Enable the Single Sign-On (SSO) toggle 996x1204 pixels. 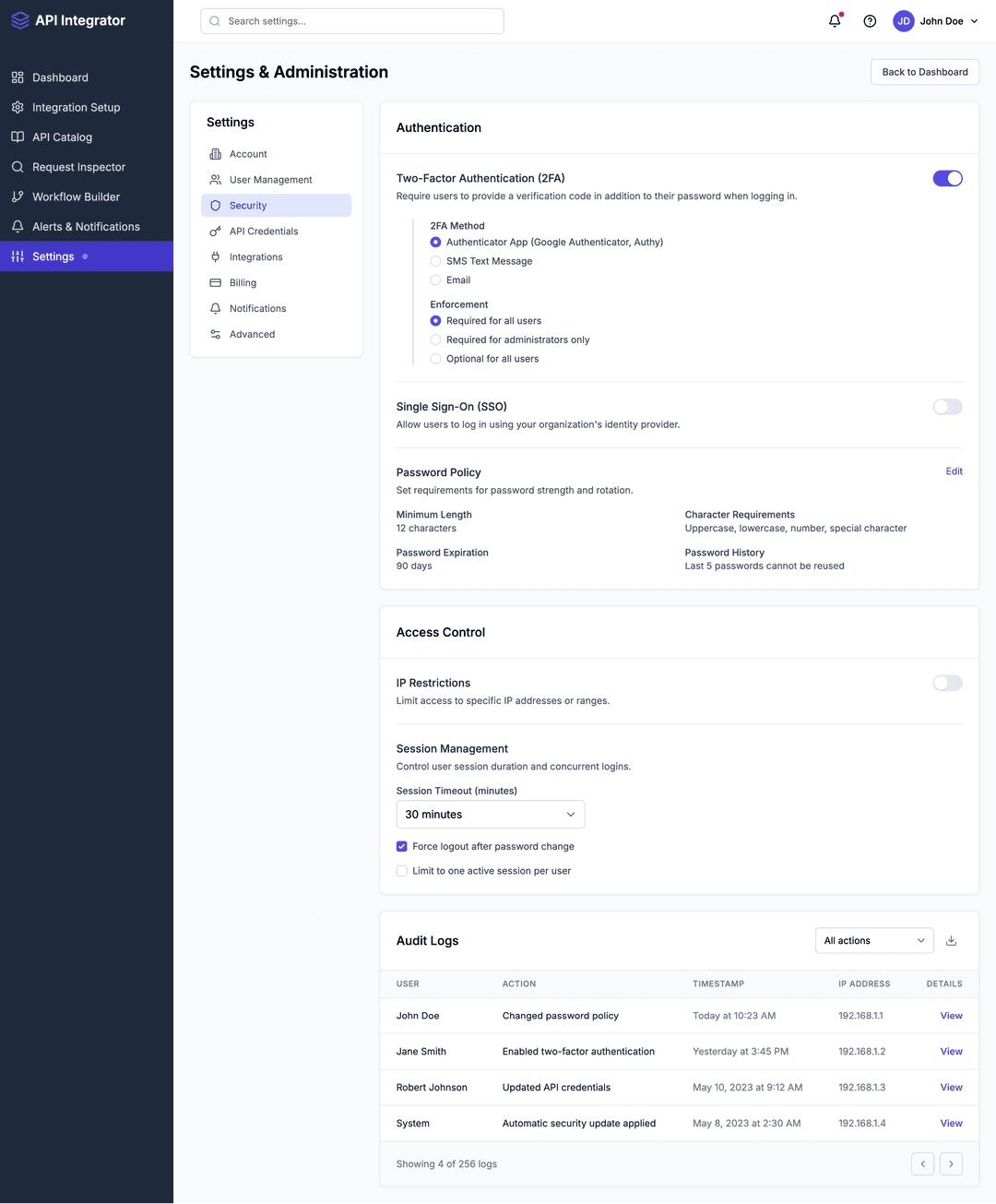click(947, 407)
